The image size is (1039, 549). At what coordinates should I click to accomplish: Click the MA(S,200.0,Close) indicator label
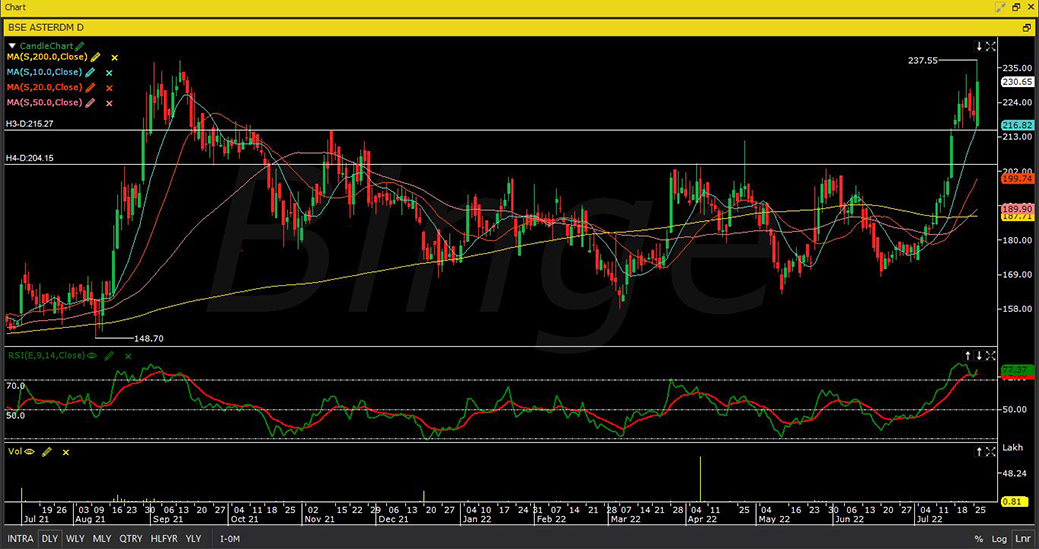pos(46,58)
